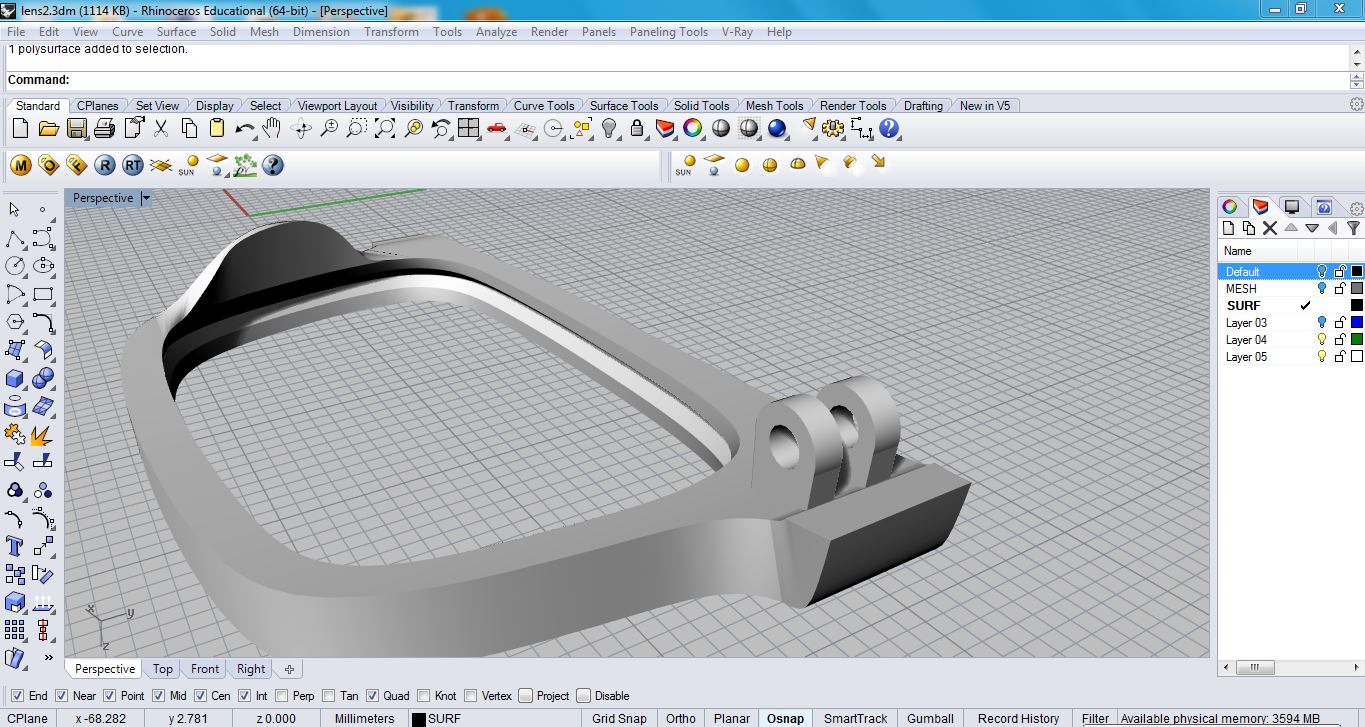The image size is (1365, 727).
Task: Click the Cut scissors icon
Action: 161,128
